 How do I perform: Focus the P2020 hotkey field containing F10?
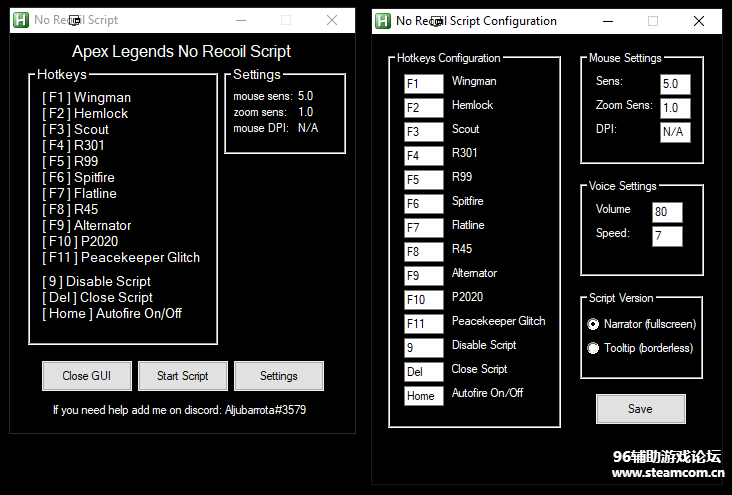(x=424, y=300)
